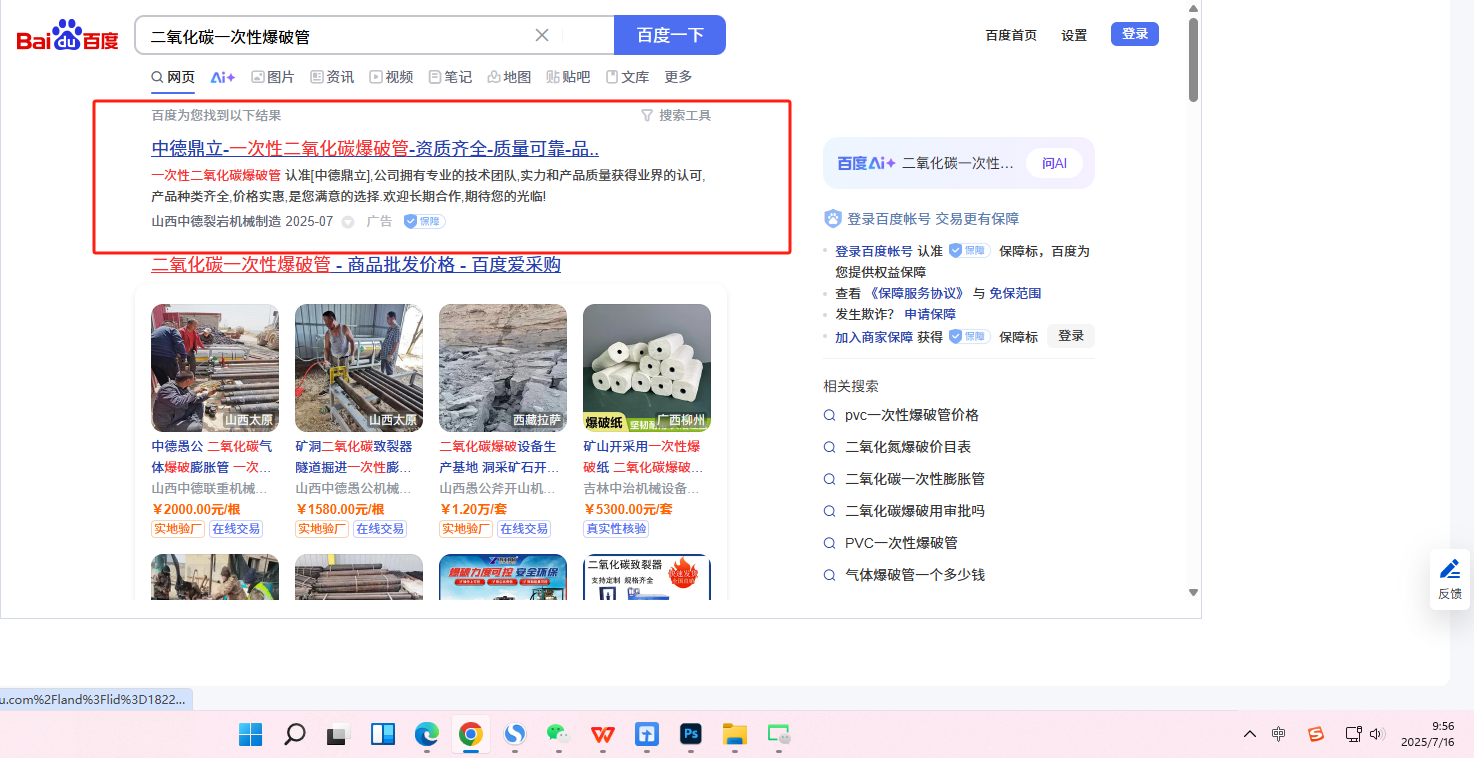Click the 申请保障 link
Screen dimensions: 1474x758
tap(930, 314)
